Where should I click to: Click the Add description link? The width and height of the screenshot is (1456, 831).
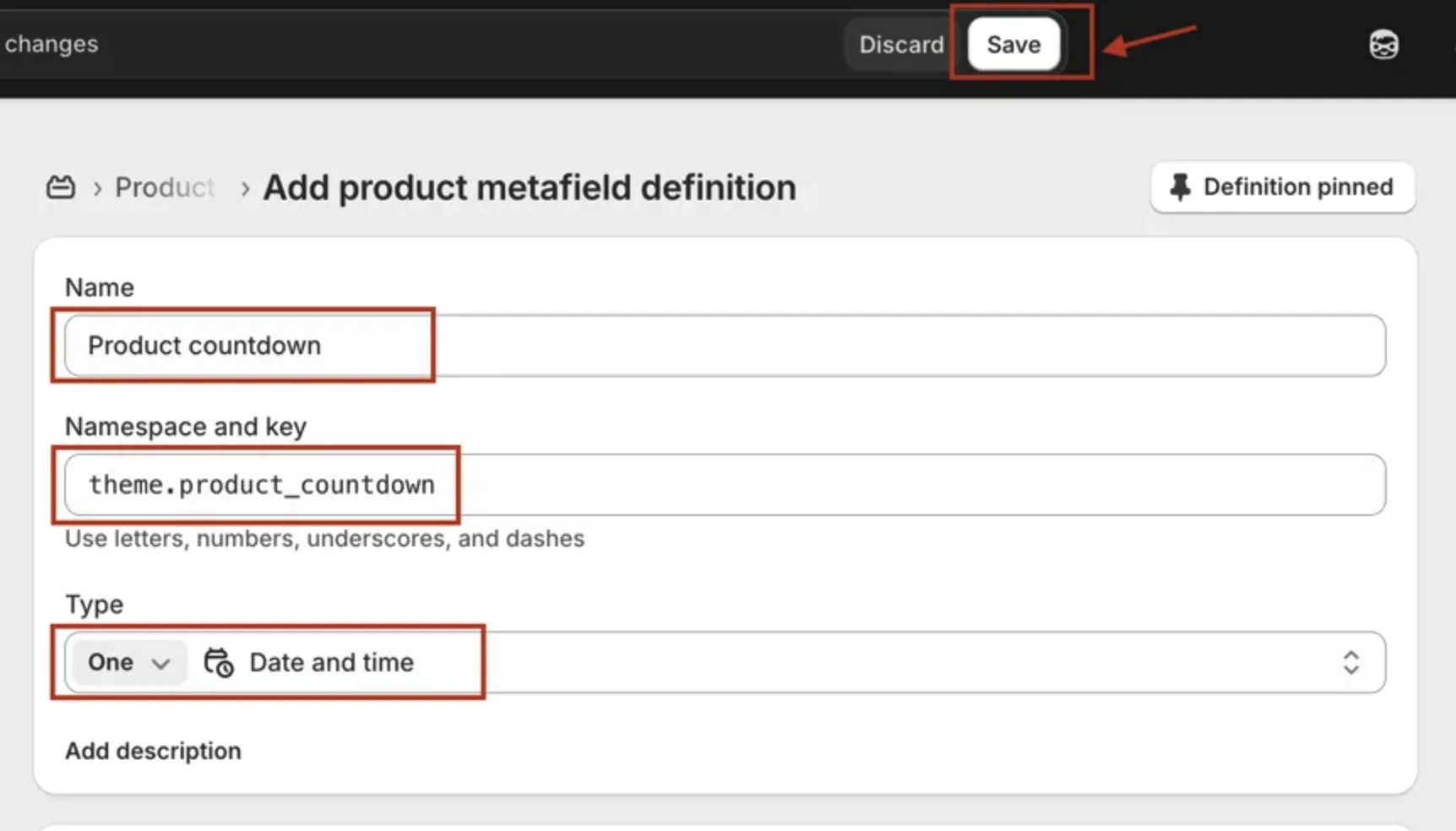pos(153,751)
